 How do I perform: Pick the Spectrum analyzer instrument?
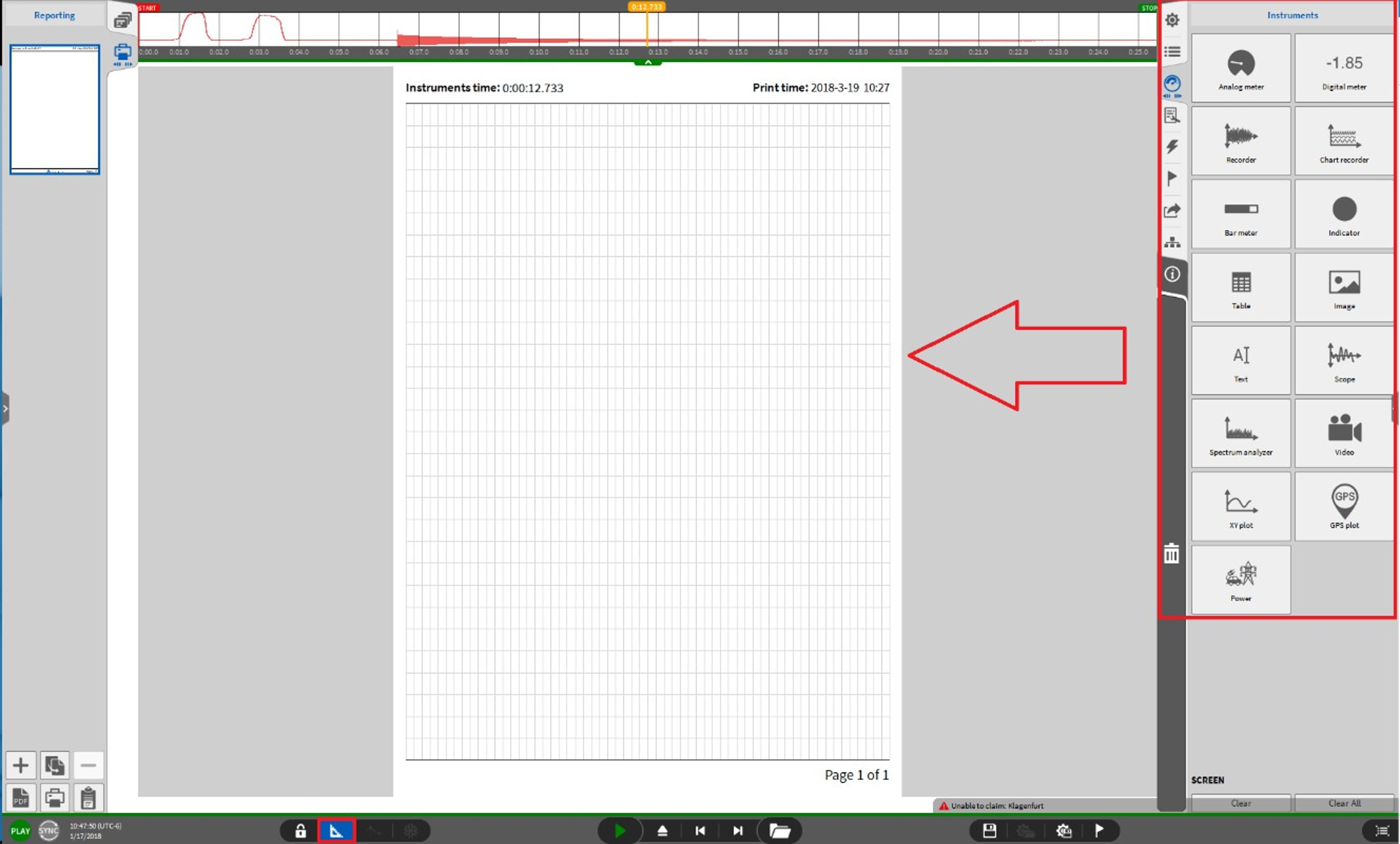coord(1240,433)
